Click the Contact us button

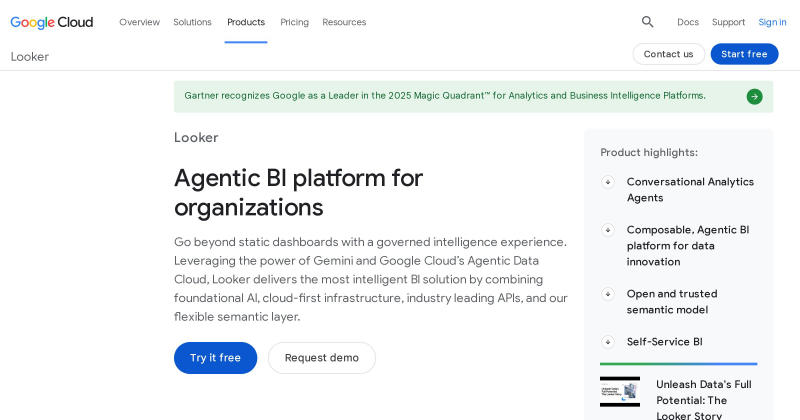tap(668, 54)
